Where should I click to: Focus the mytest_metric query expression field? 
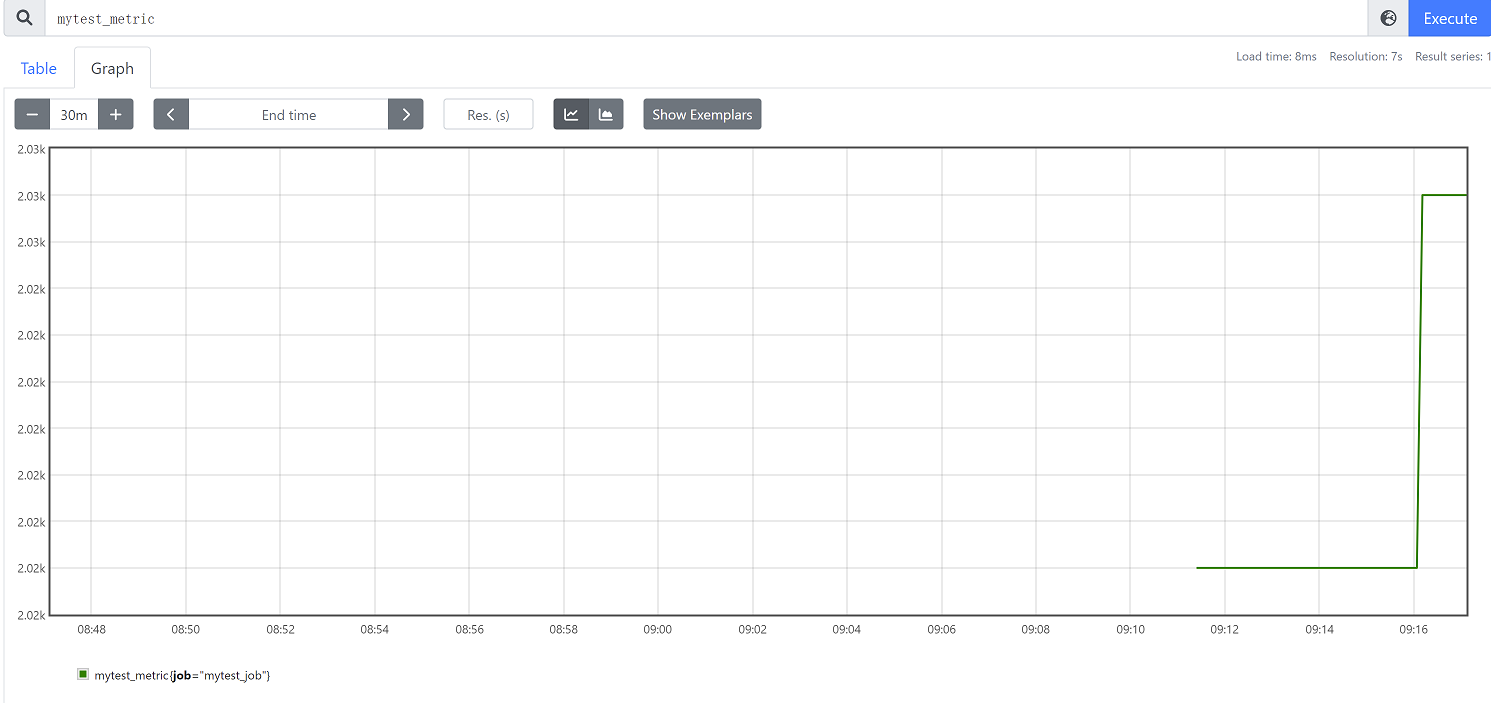pyautogui.click(x=700, y=18)
